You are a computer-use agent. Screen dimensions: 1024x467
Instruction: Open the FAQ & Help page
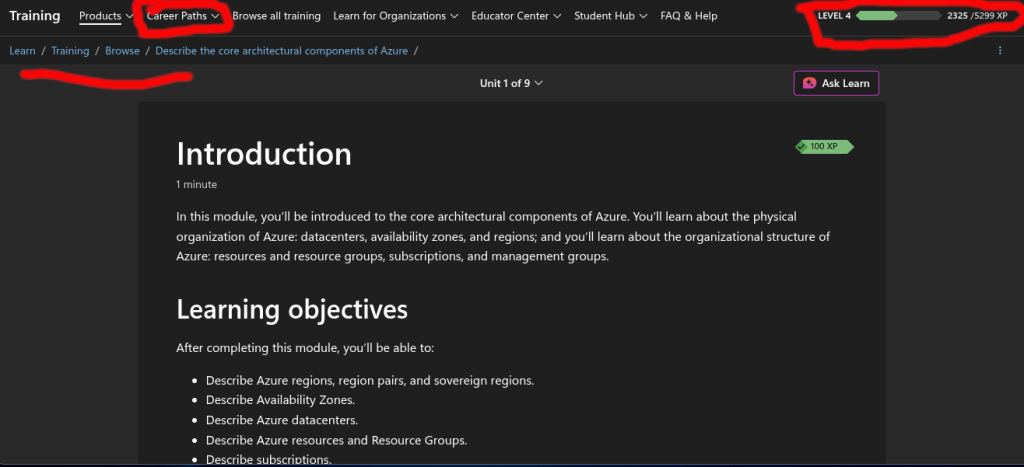tap(689, 16)
